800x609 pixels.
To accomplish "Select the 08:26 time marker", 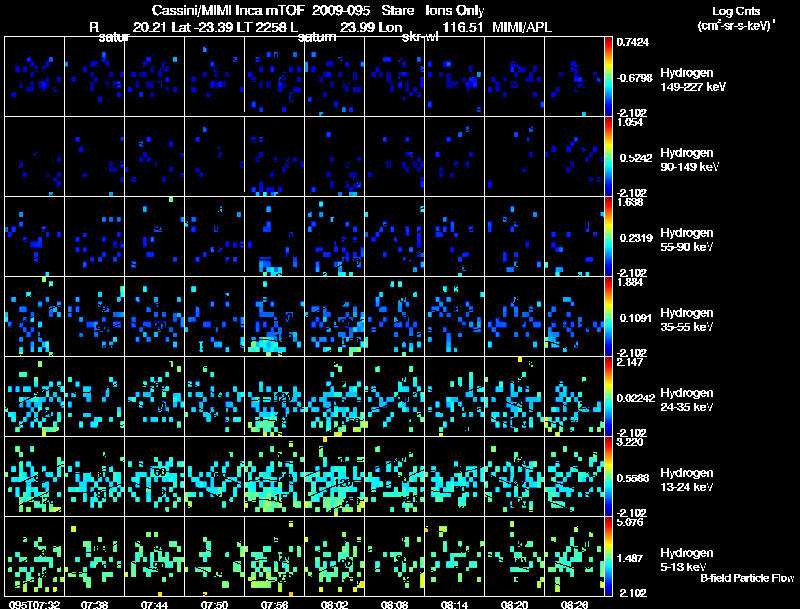I will click(x=573, y=604).
